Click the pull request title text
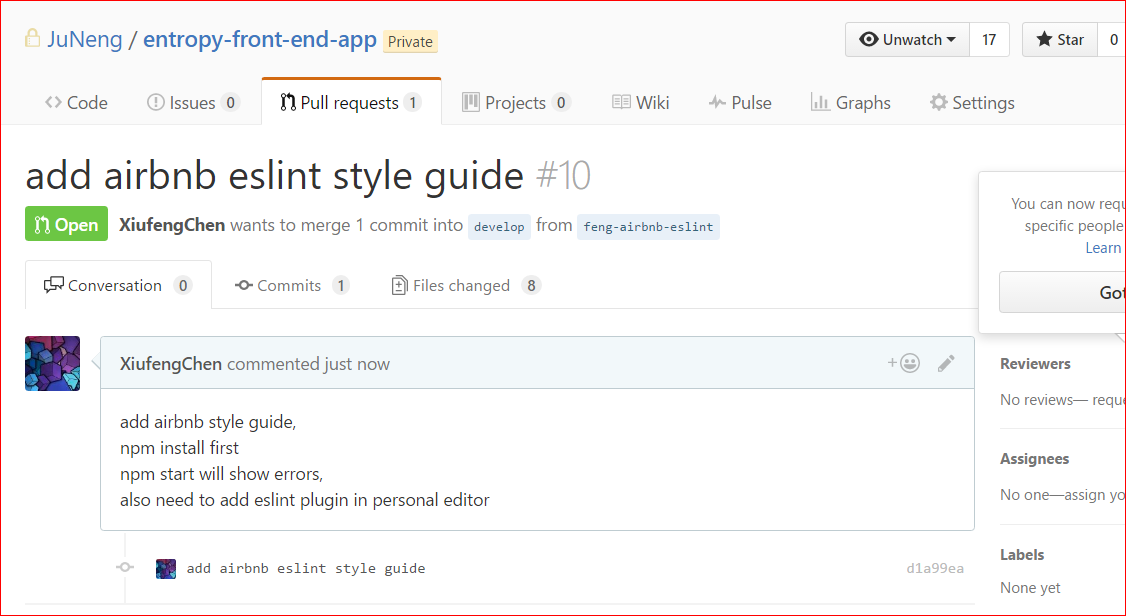Viewport: 1126px width, 616px height. click(274, 175)
